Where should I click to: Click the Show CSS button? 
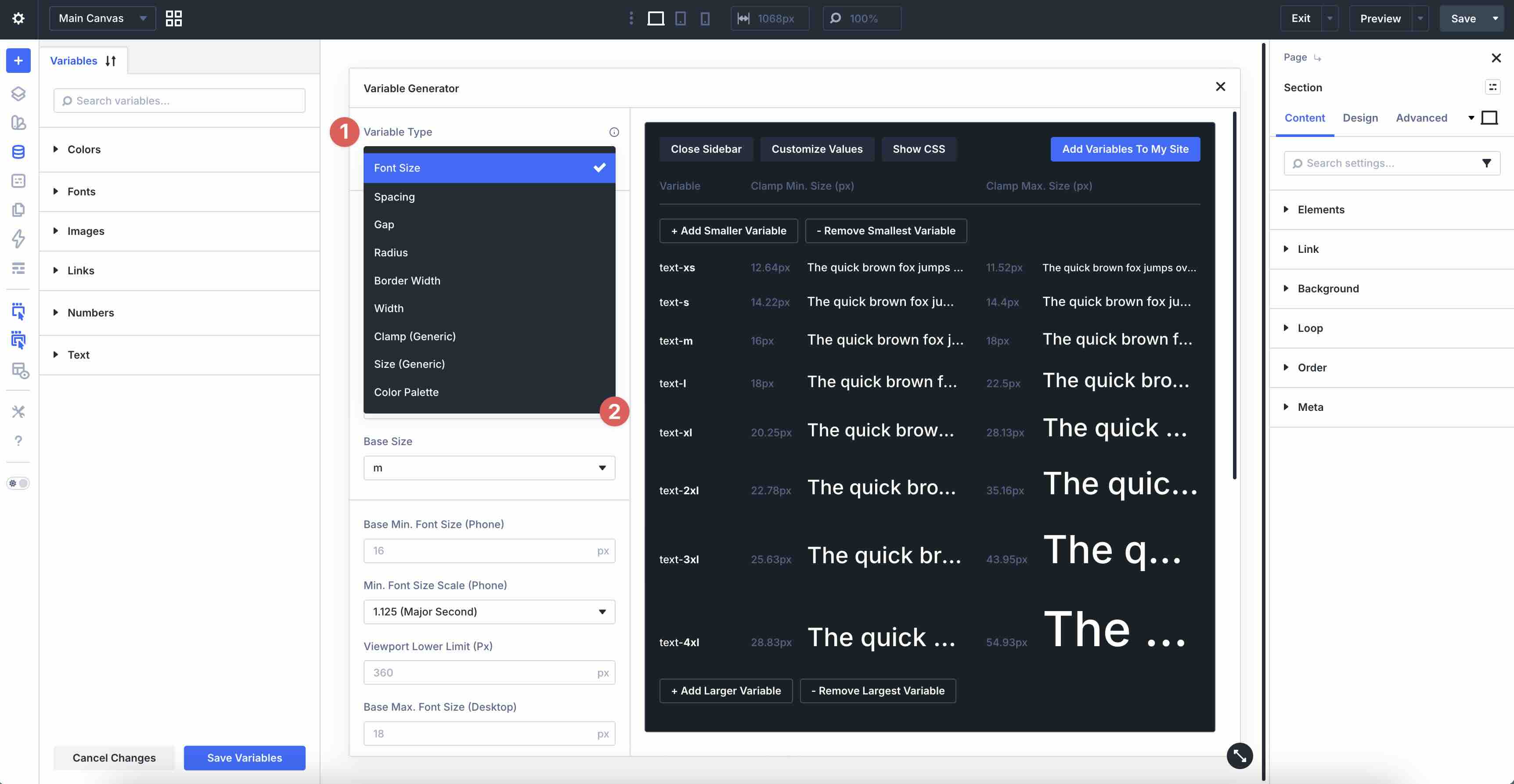pyautogui.click(x=919, y=149)
